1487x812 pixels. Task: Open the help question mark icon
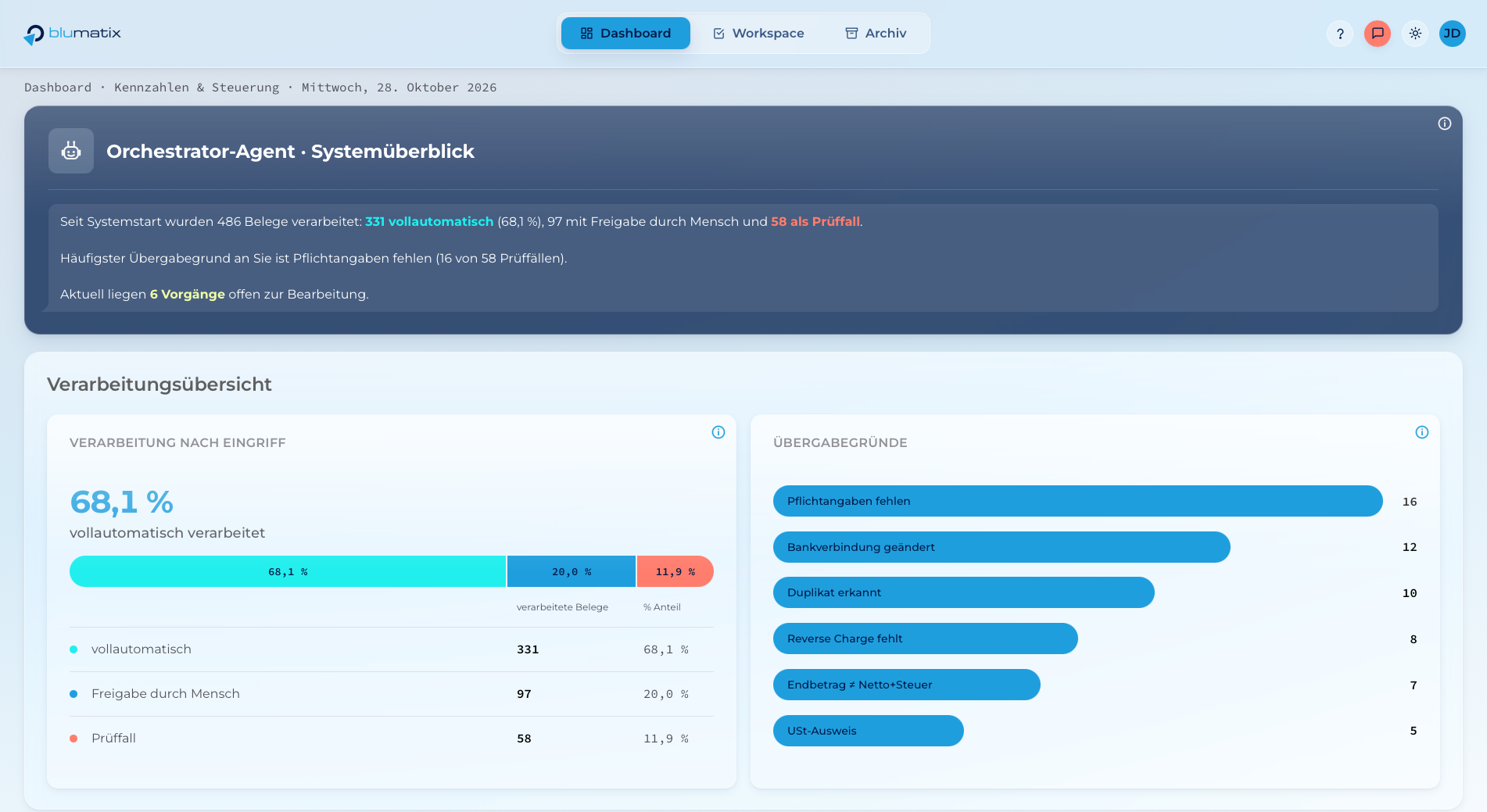(1340, 34)
